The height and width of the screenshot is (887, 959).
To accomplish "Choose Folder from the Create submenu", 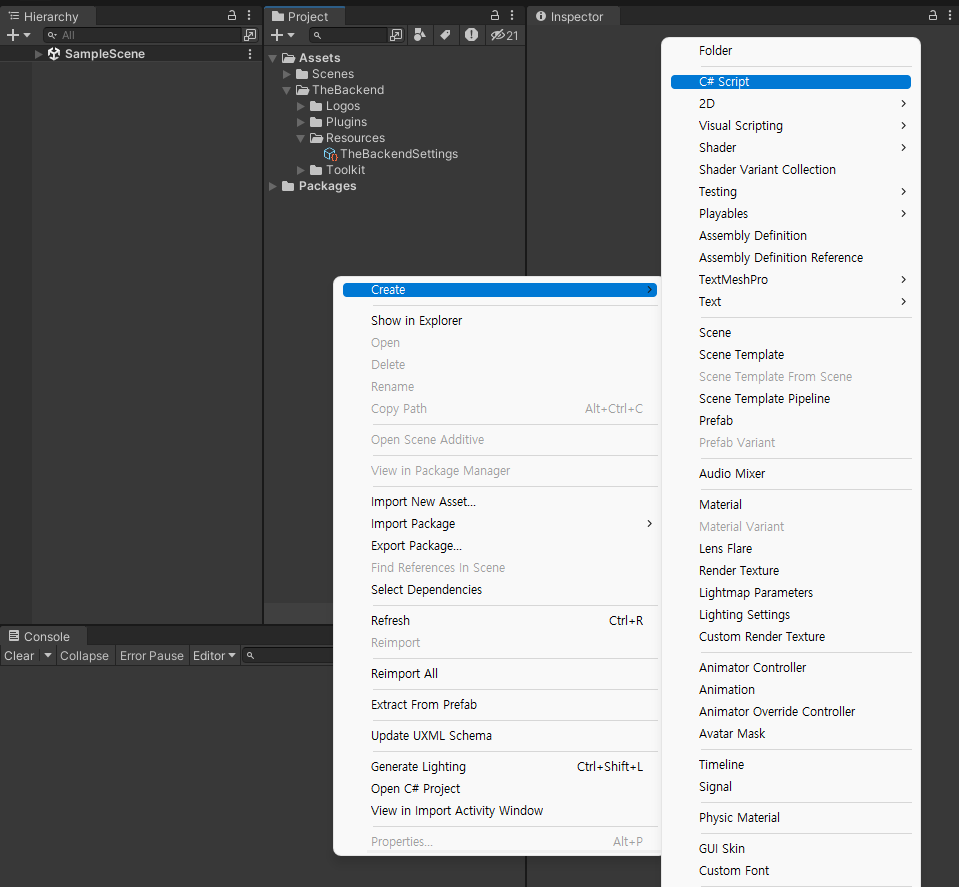I will pyautogui.click(x=791, y=51).
